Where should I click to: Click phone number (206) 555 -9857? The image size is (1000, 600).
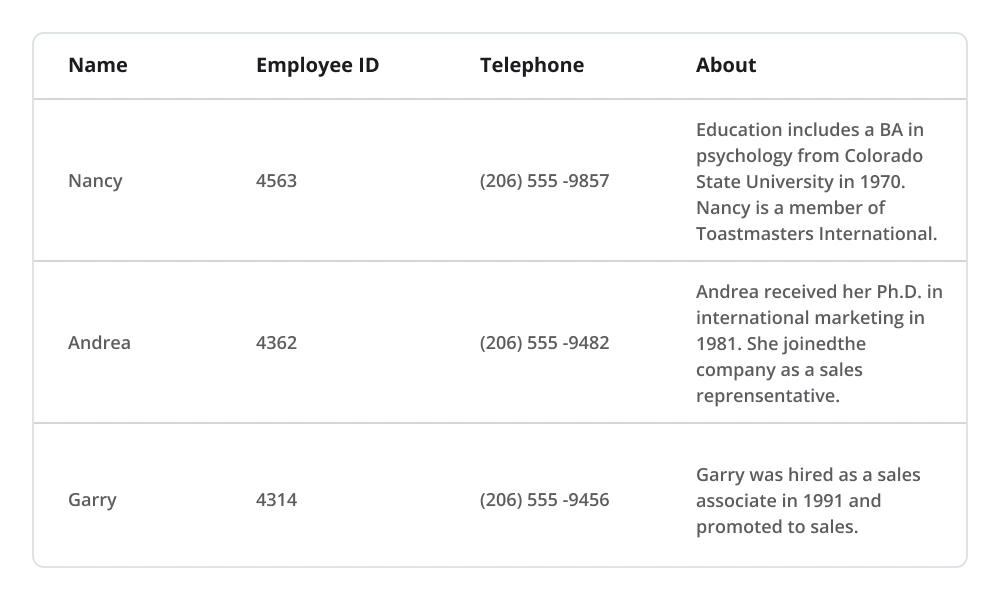point(544,181)
